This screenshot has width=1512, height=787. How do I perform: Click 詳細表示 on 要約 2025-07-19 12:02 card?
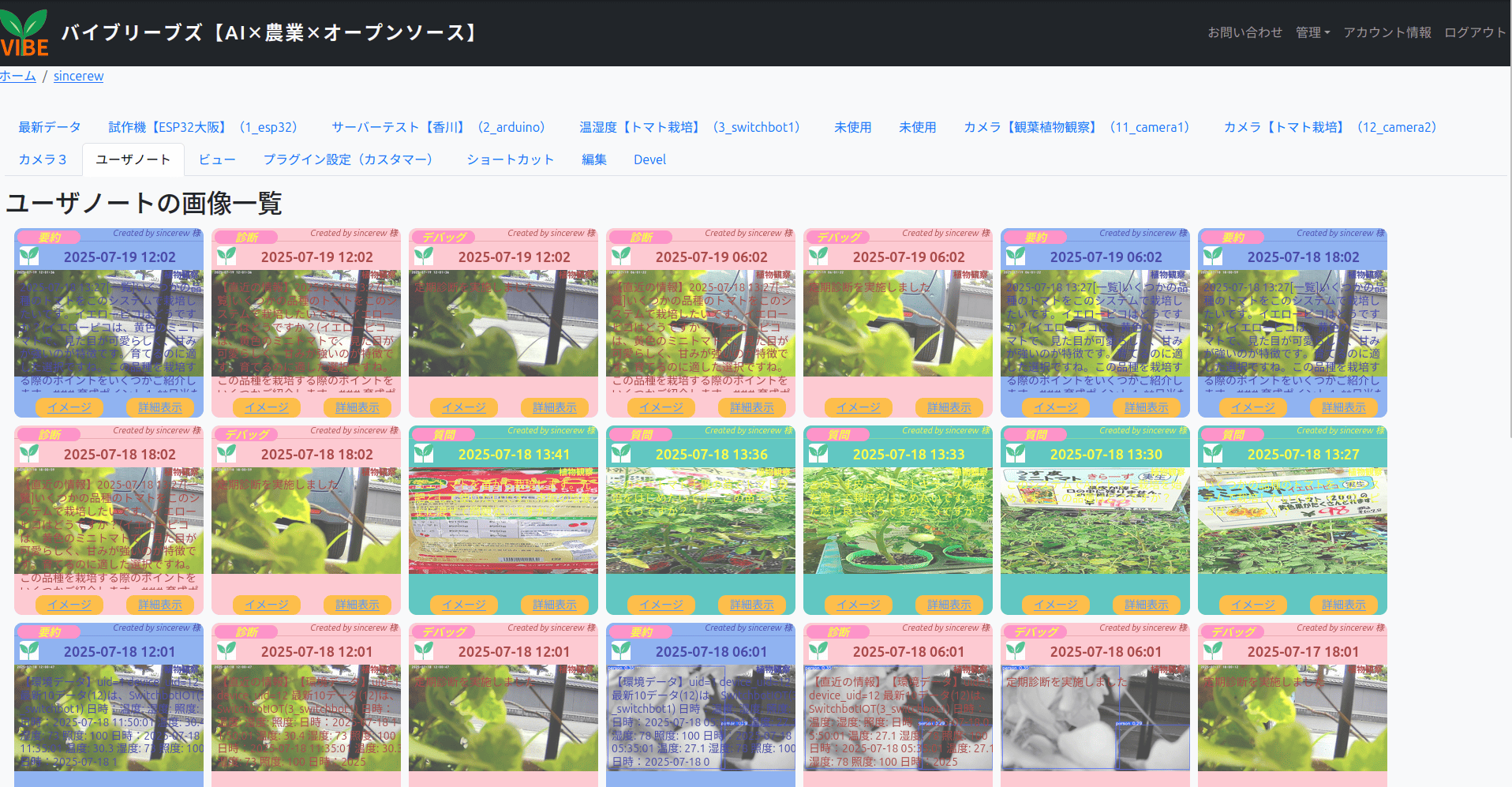coord(160,407)
